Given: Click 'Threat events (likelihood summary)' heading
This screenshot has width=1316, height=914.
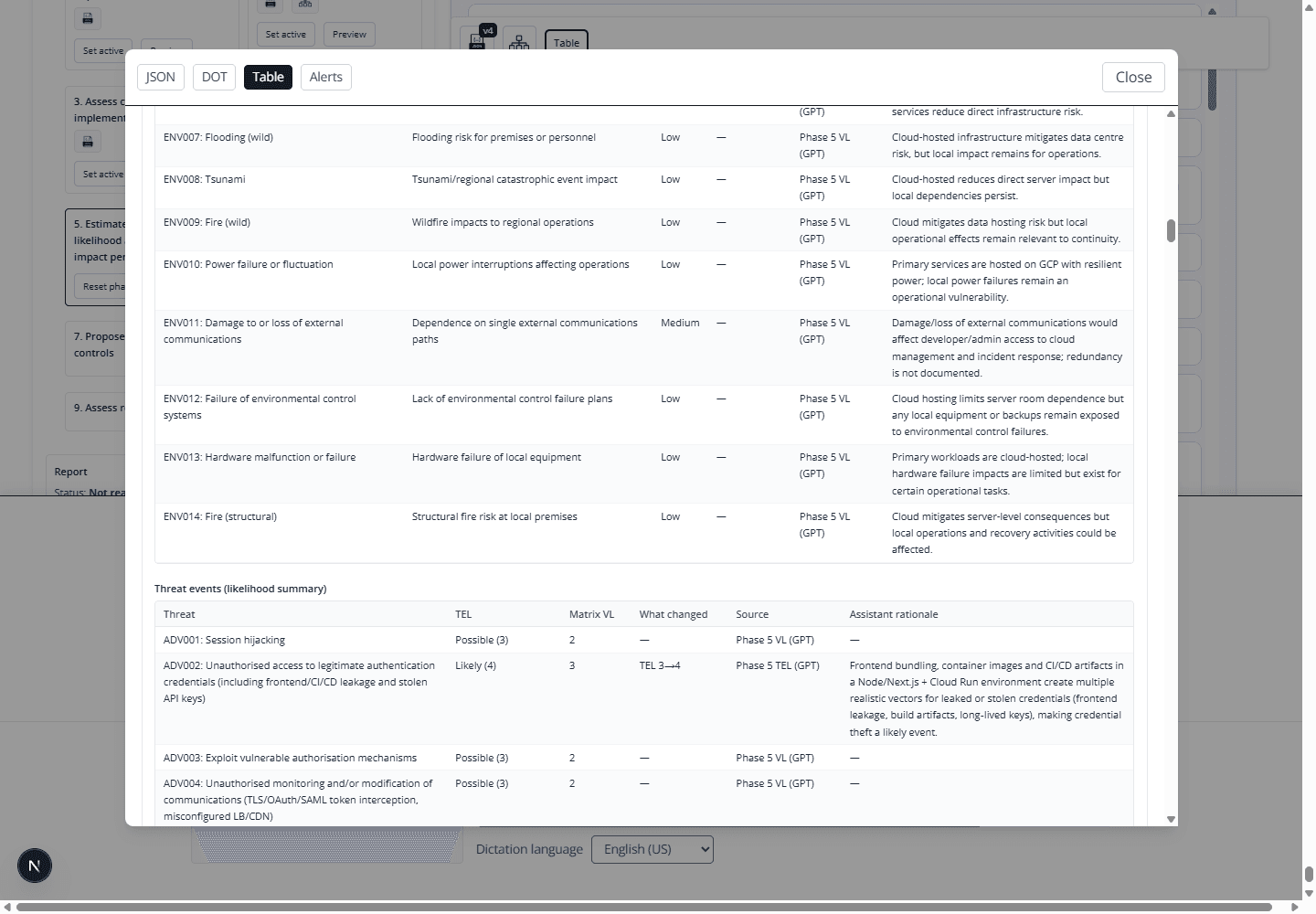Looking at the screenshot, I should [240, 589].
